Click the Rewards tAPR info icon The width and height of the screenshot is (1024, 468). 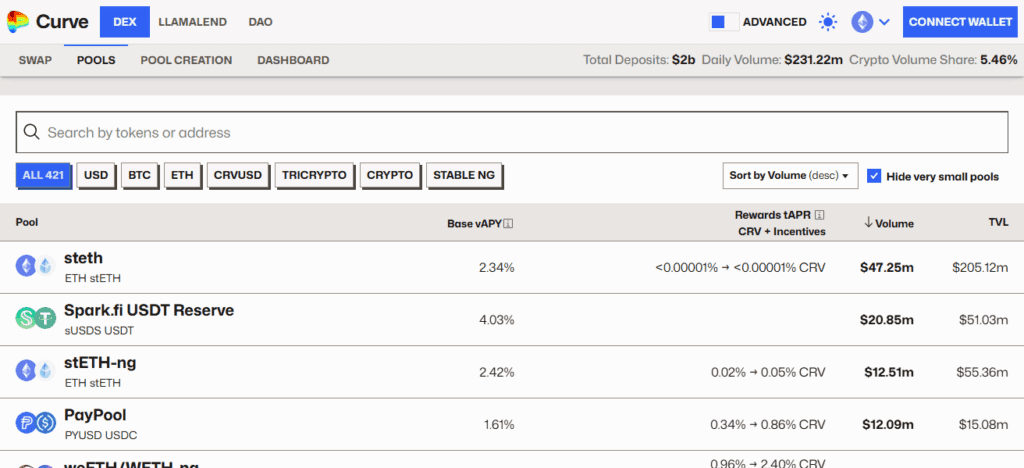tap(819, 215)
